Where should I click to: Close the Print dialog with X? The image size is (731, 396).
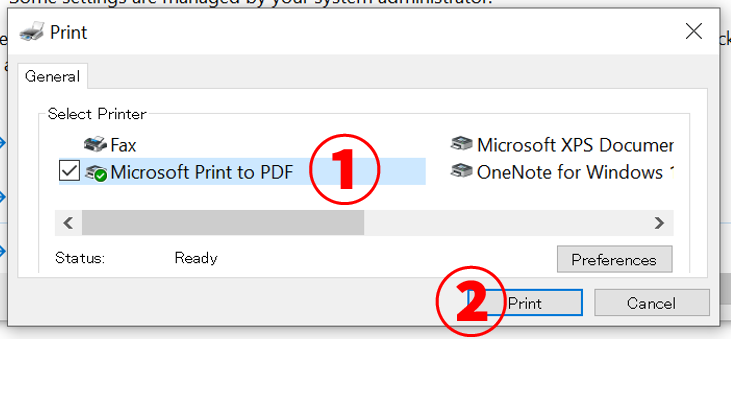click(x=694, y=32)
